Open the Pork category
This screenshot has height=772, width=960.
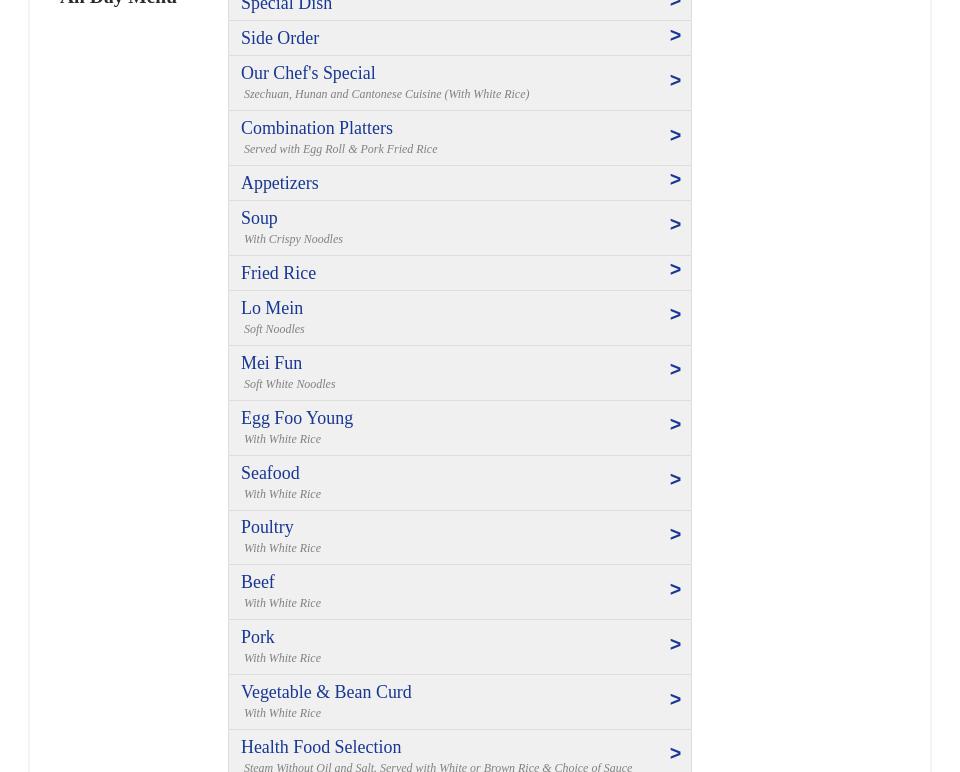pos(258,638)
